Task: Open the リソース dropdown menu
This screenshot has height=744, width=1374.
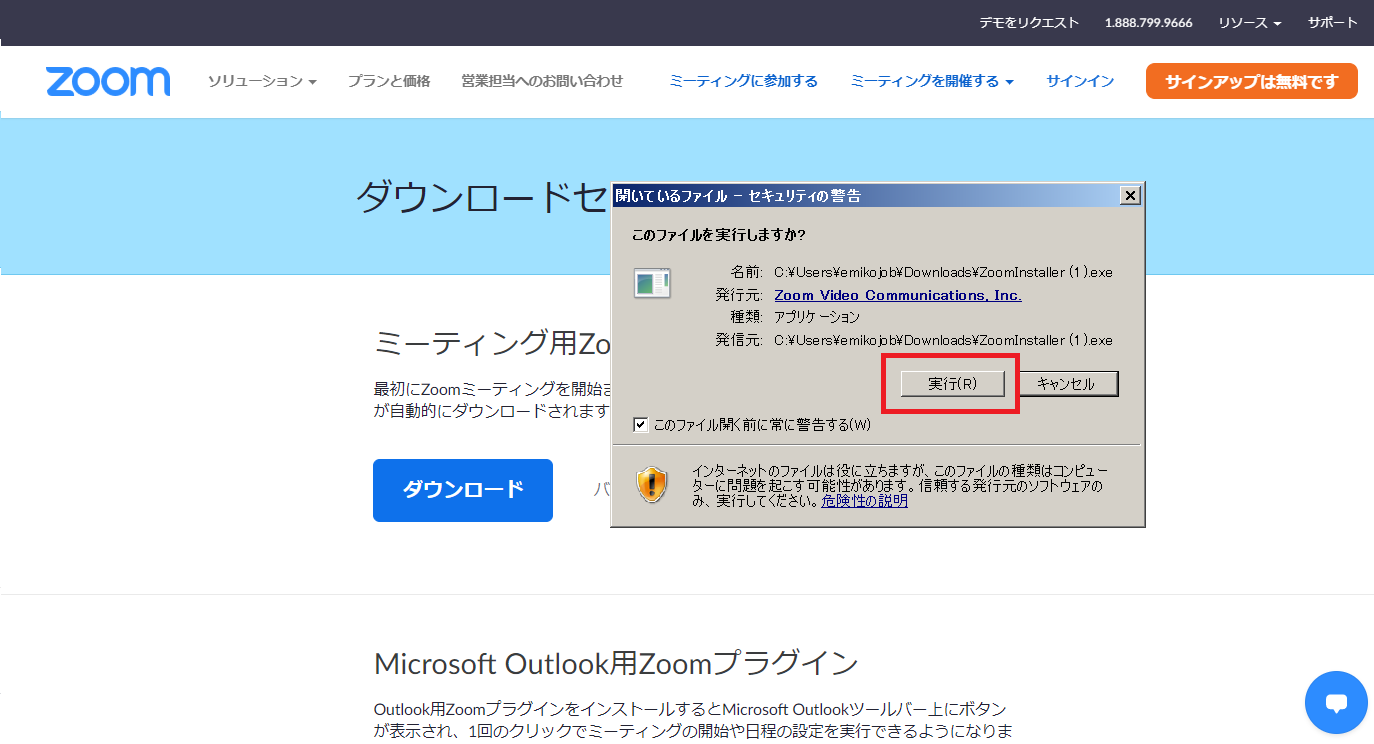Action: click(x=1249, y=23)
